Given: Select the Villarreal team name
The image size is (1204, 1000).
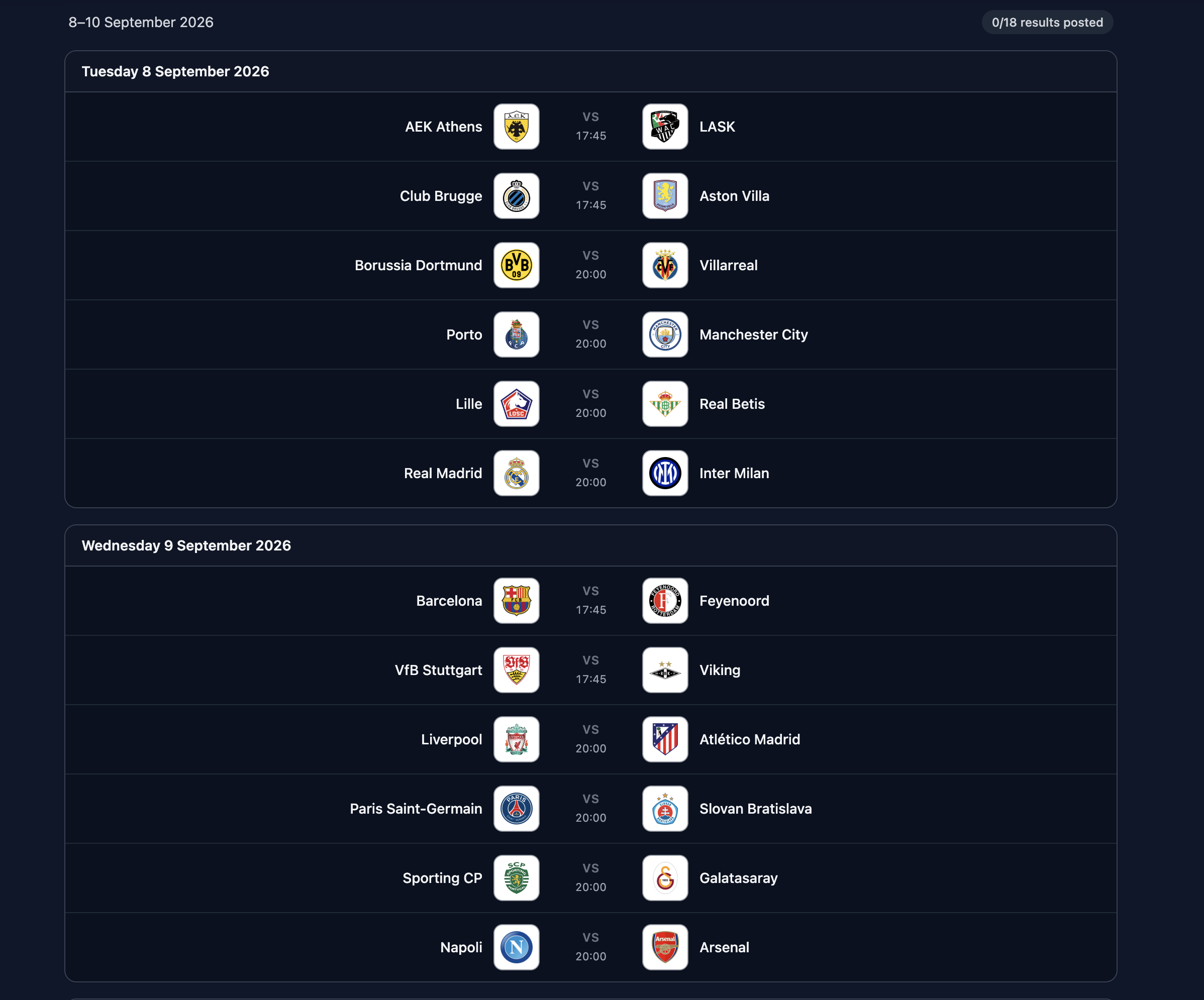Looking at the screenshot, I should [x=728, y=265].
